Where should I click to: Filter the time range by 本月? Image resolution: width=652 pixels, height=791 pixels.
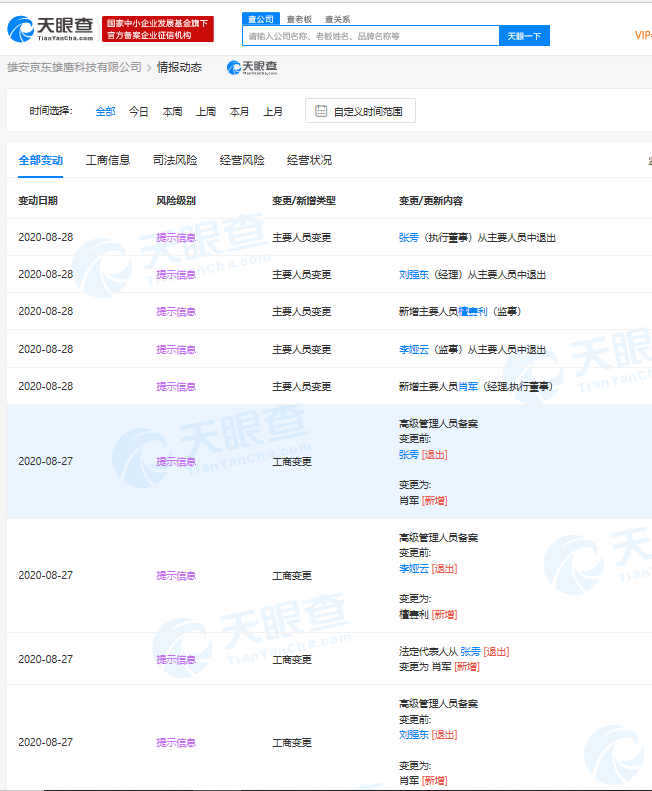239,111
